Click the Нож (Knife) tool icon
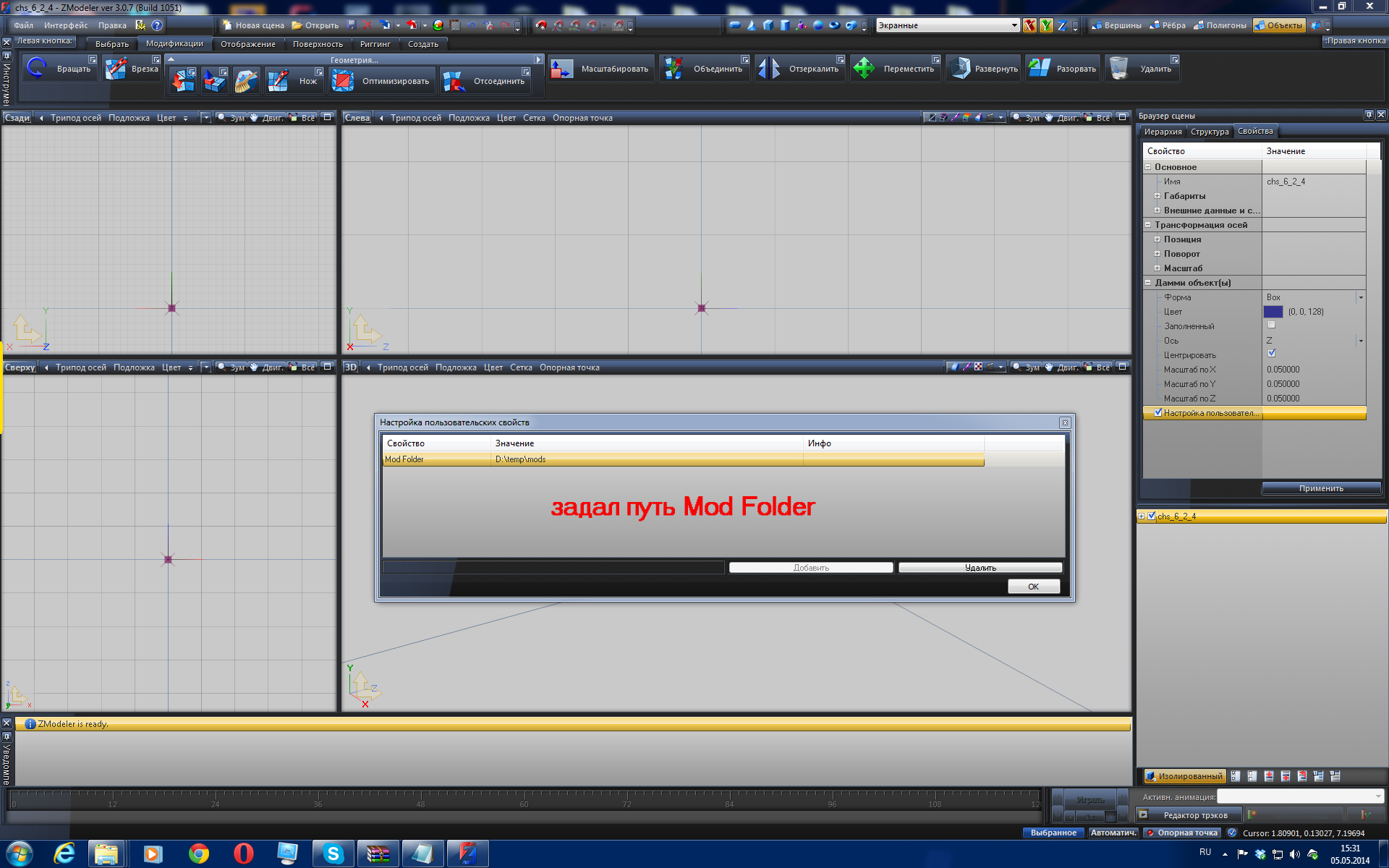 (279, 81)
